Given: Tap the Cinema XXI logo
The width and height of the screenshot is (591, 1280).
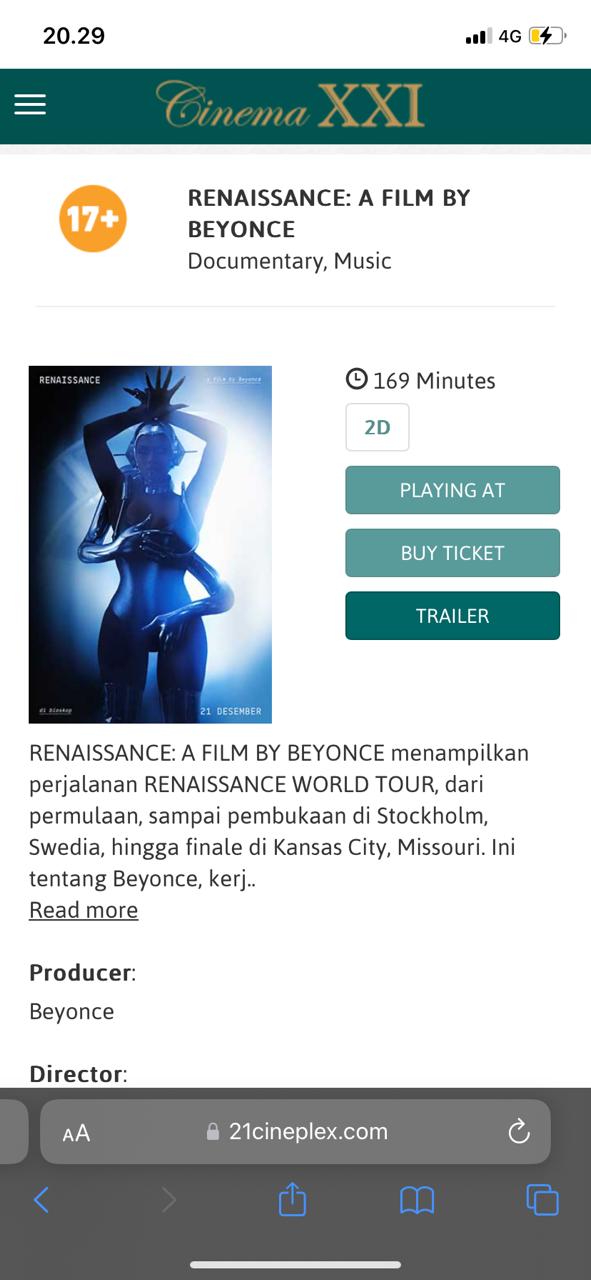Looking at the screenshot, I should [290, 105].
